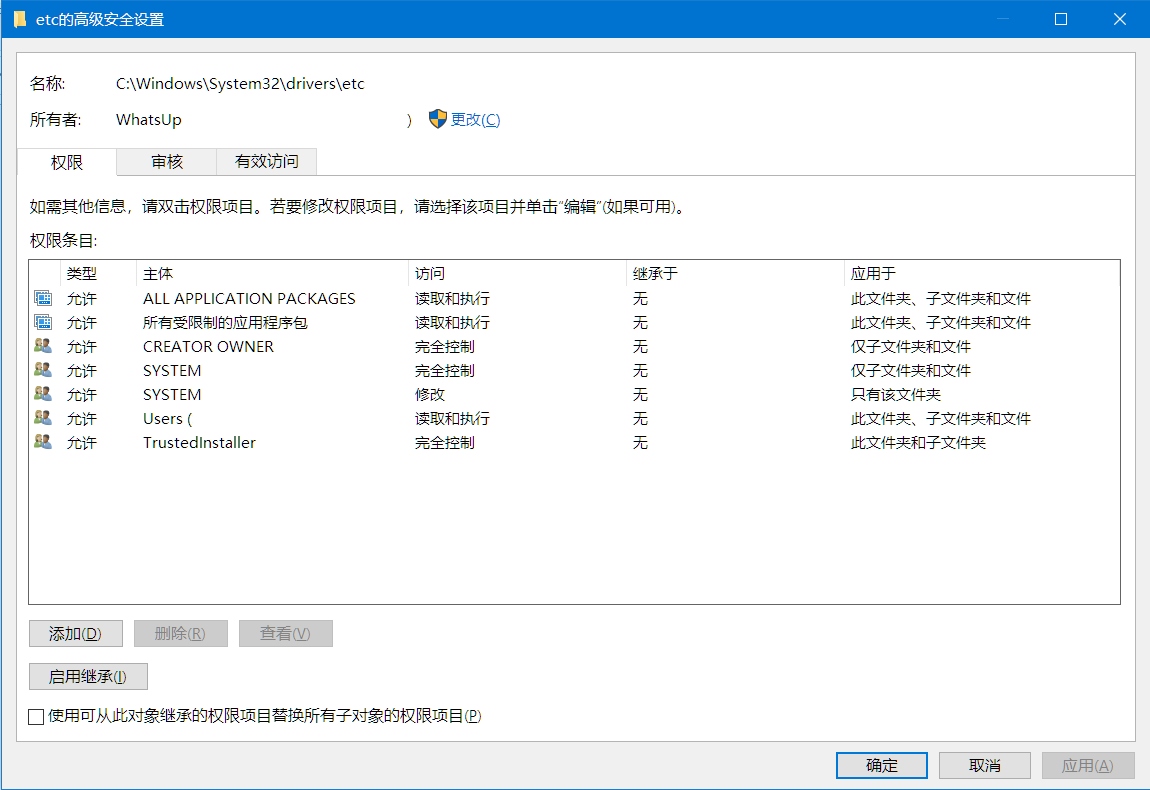Click the shield icon beside 更改
Viewport: 1150px width, 790px height.
[x=438, y=119]
